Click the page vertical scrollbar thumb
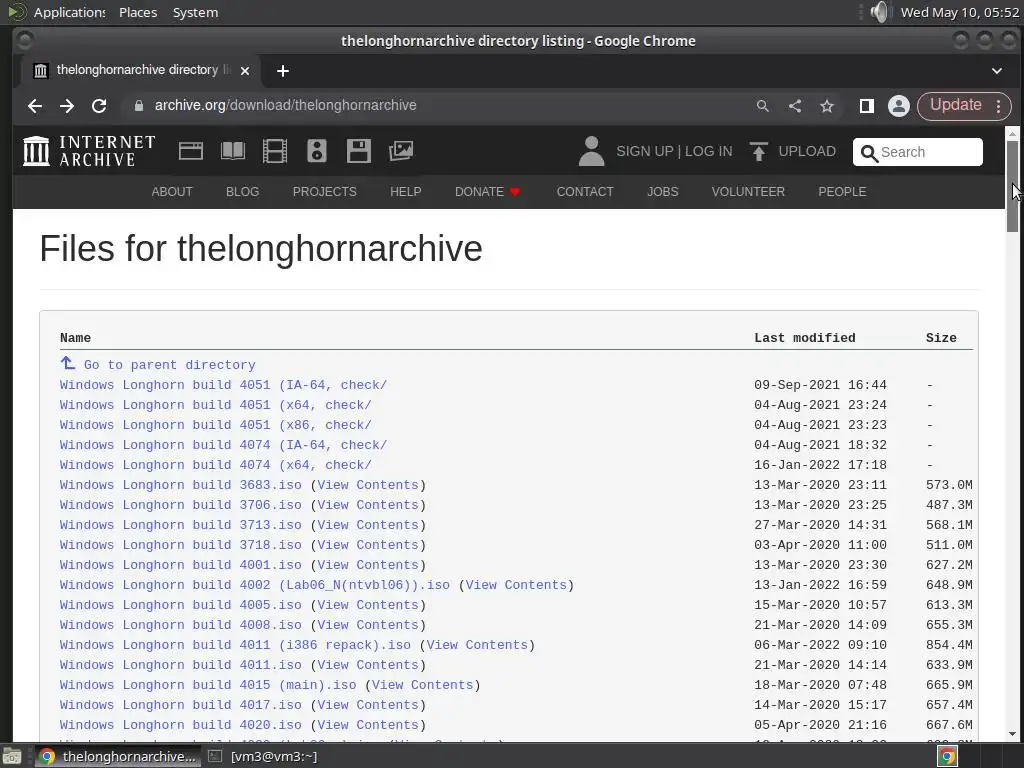 tap(1012, 185)
